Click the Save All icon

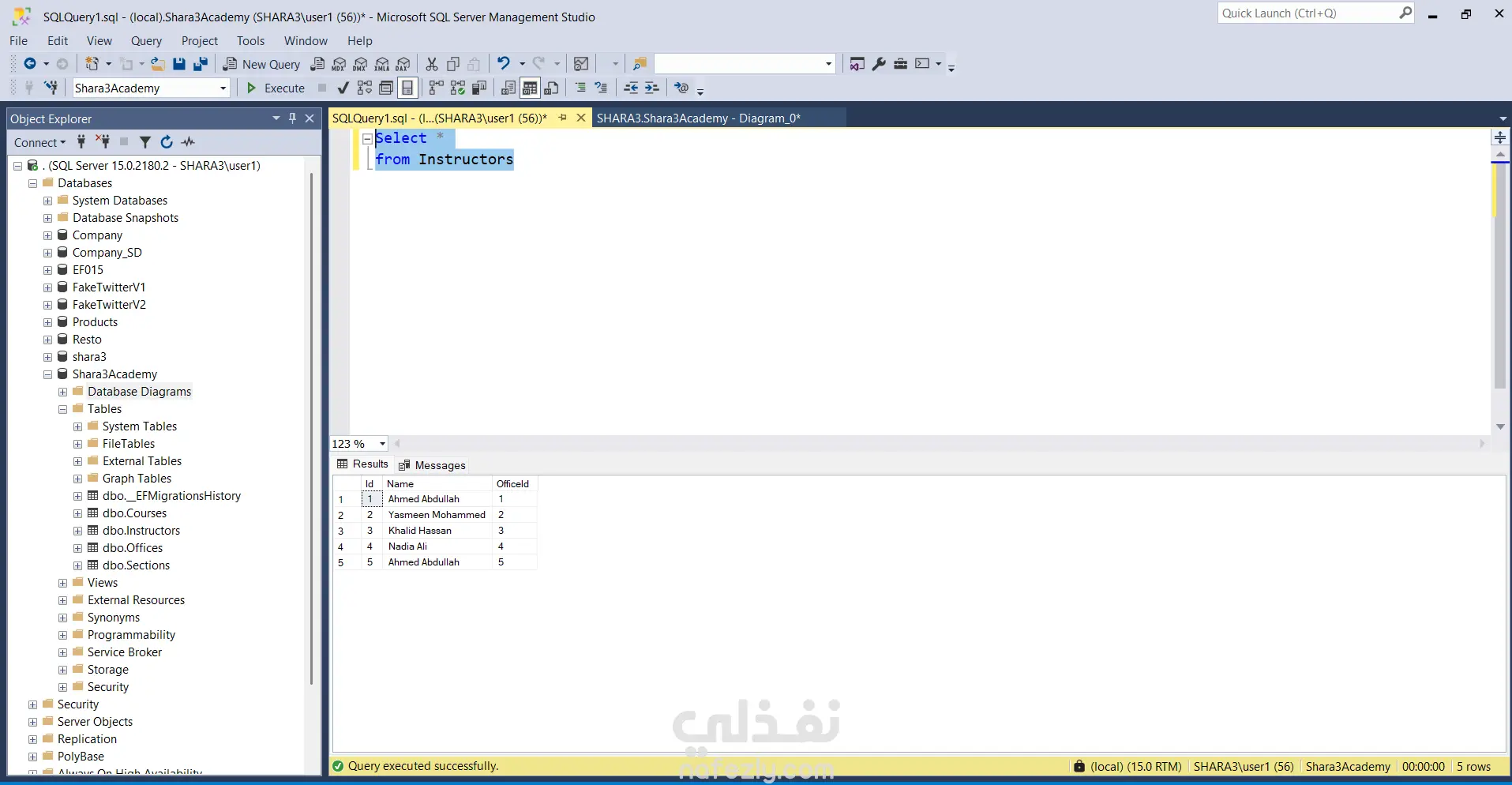(201, 64)
